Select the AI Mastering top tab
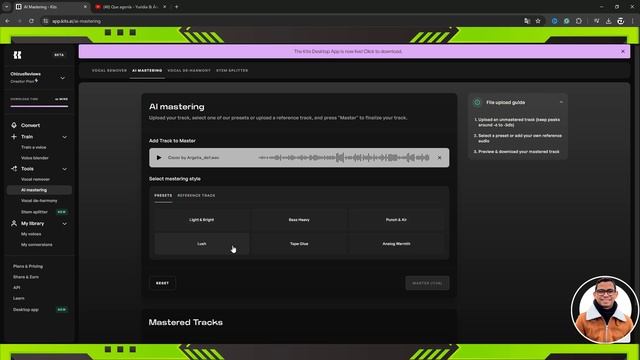This screenshot has width=640, height=360. 147,71
